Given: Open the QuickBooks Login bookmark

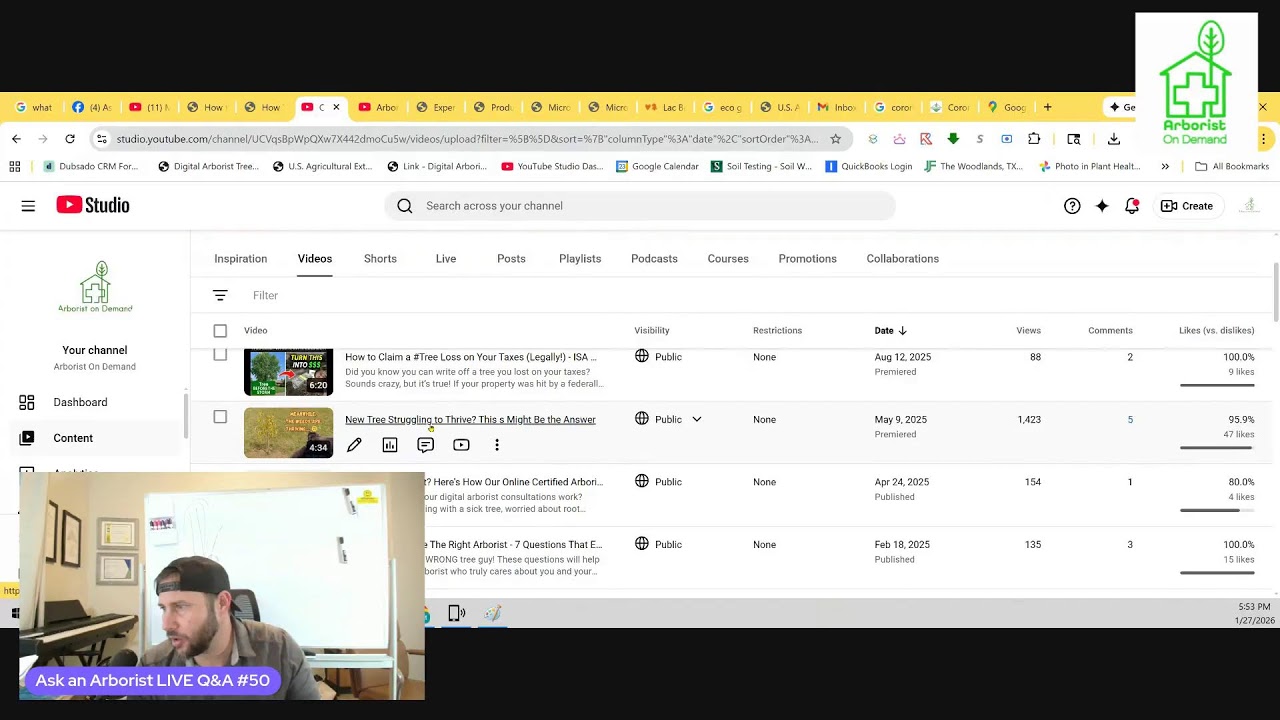Looking at the screenshot, I should point(868,167).
